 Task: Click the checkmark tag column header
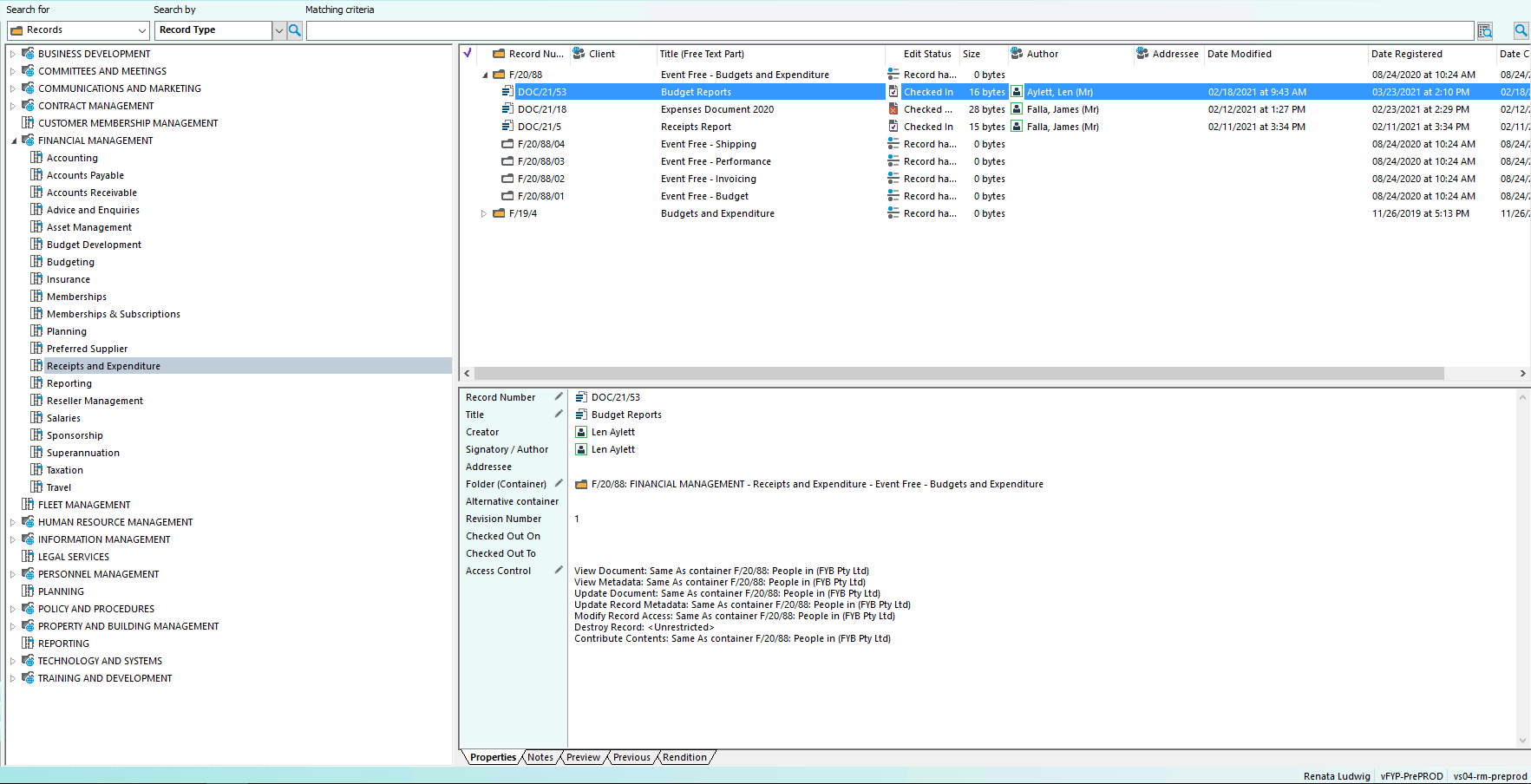pos(468,54)
